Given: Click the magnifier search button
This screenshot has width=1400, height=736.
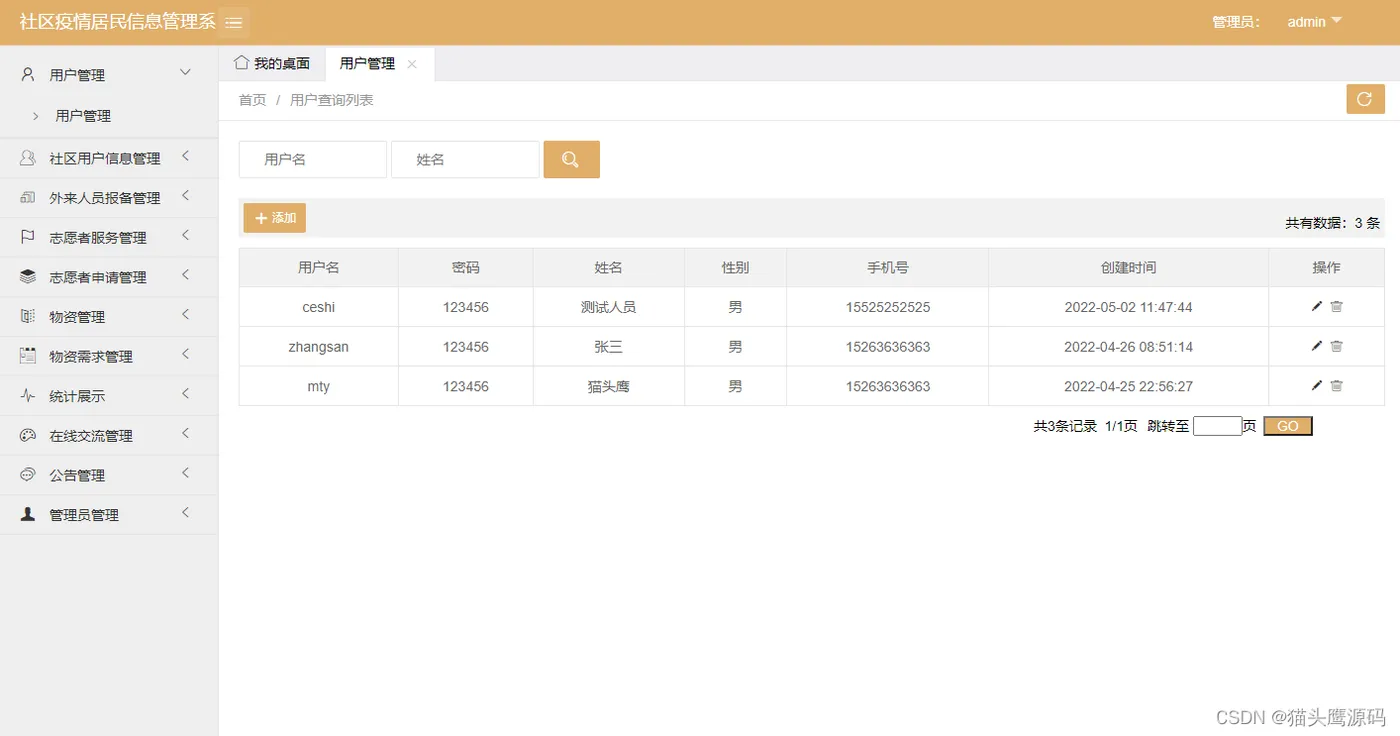Looking at the screenshot, I should click(x=571, y=159).
